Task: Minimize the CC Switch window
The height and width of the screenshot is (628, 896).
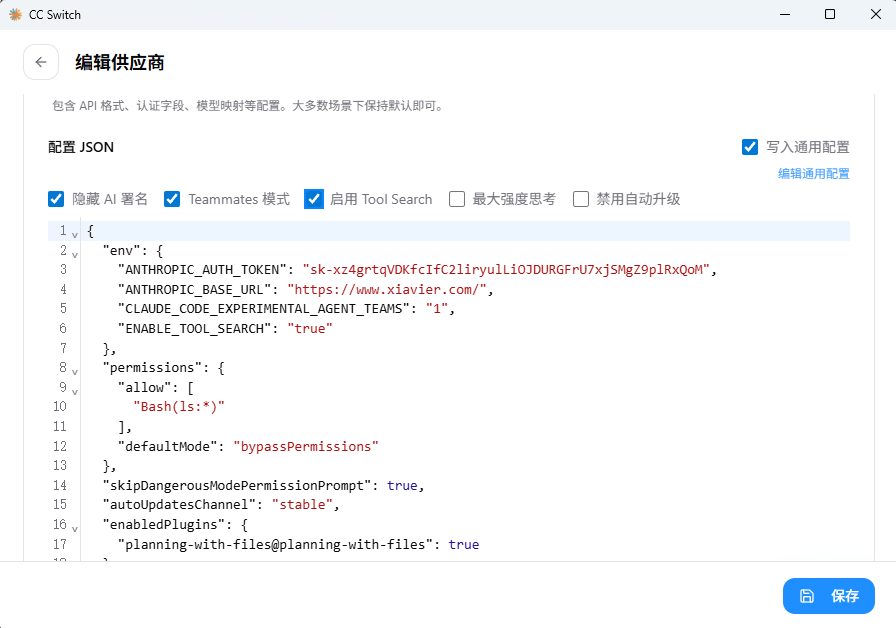Action: coord(785,14)
